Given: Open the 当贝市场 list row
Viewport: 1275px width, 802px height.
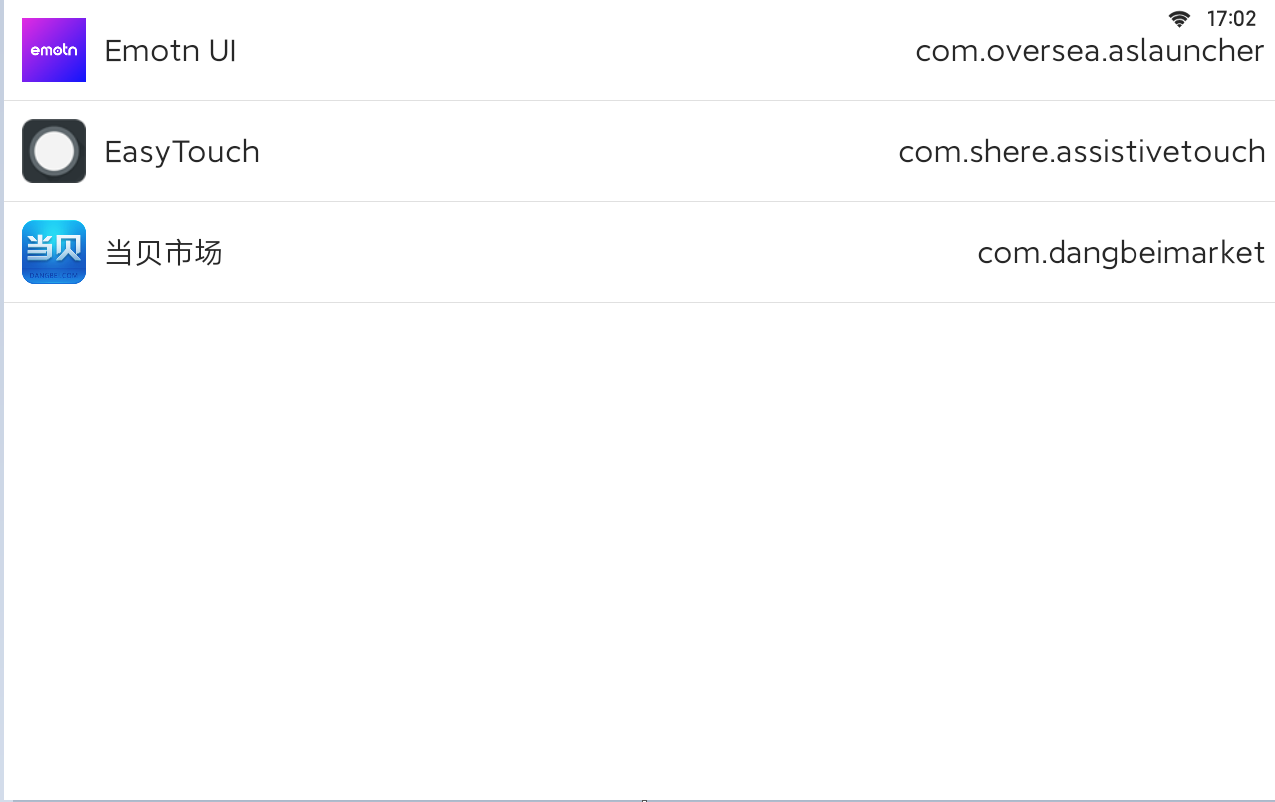Looking at the screenshot, I should point(639,252).
